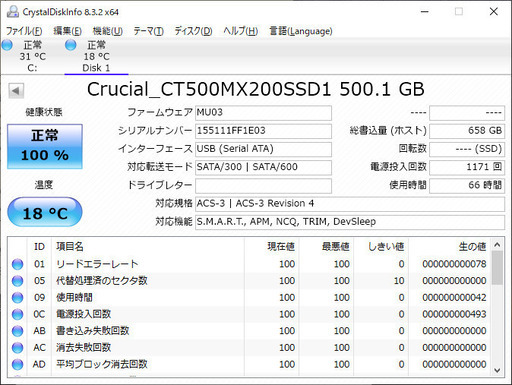Click the firmware field showing MU03
Viewport: 512px width, 385px height.
(x=263, y=113)
